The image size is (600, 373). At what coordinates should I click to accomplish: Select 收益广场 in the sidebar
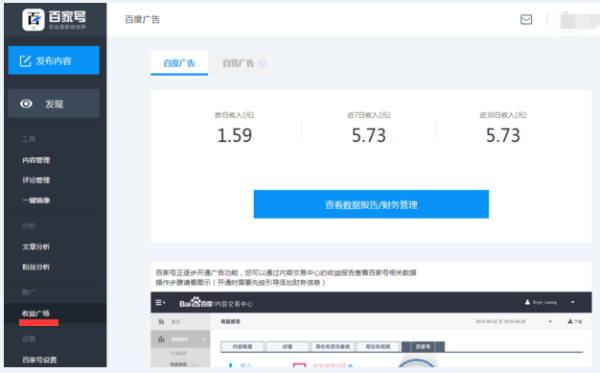pyautogui.click(x=36, y=313)
